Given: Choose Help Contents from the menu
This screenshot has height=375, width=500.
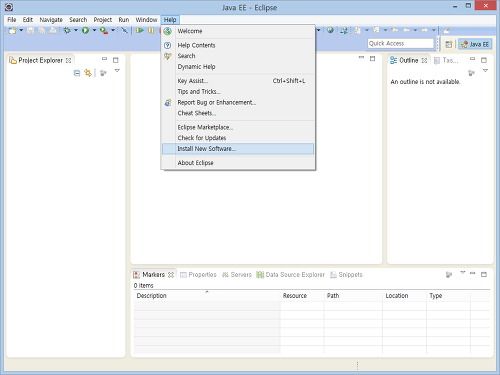Looking at the screenshot, I should pos(238,45).
